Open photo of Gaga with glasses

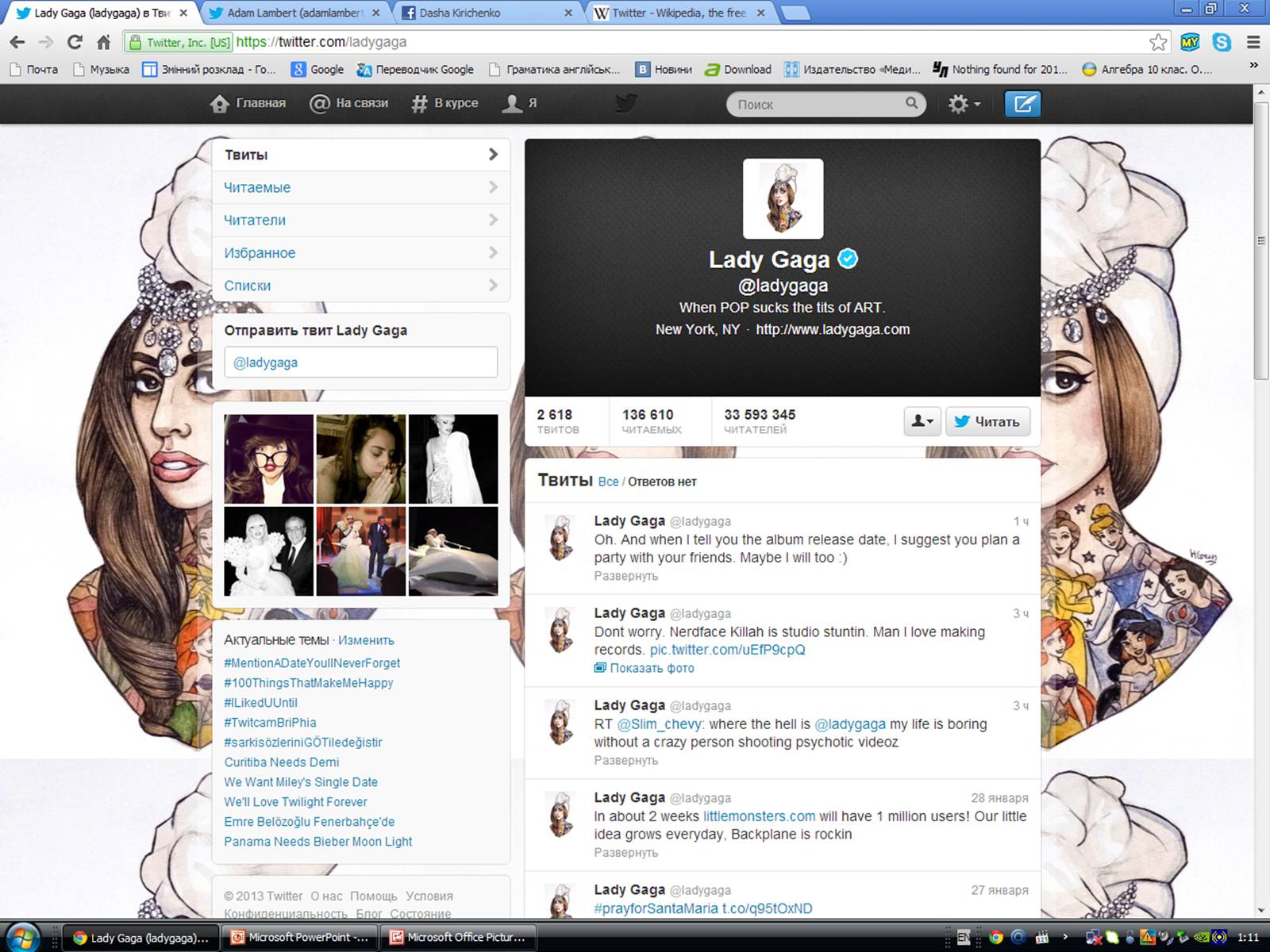pos(268,459)
